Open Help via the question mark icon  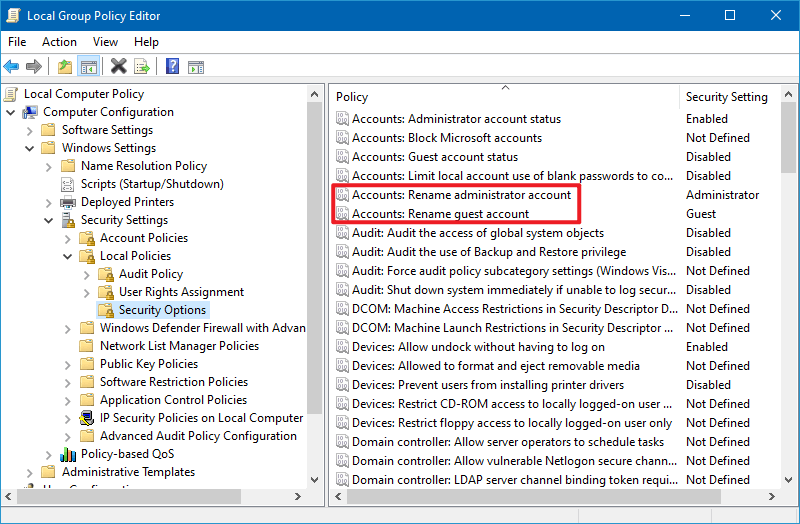[172, 67]
